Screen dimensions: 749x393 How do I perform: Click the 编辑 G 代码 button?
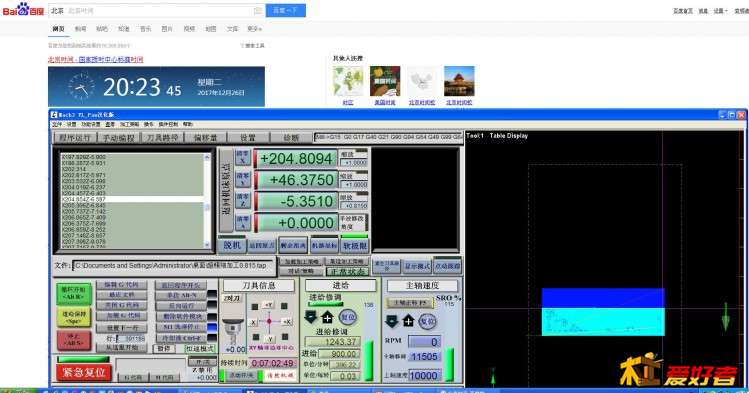pyautogui.click(x=121, y=285)
